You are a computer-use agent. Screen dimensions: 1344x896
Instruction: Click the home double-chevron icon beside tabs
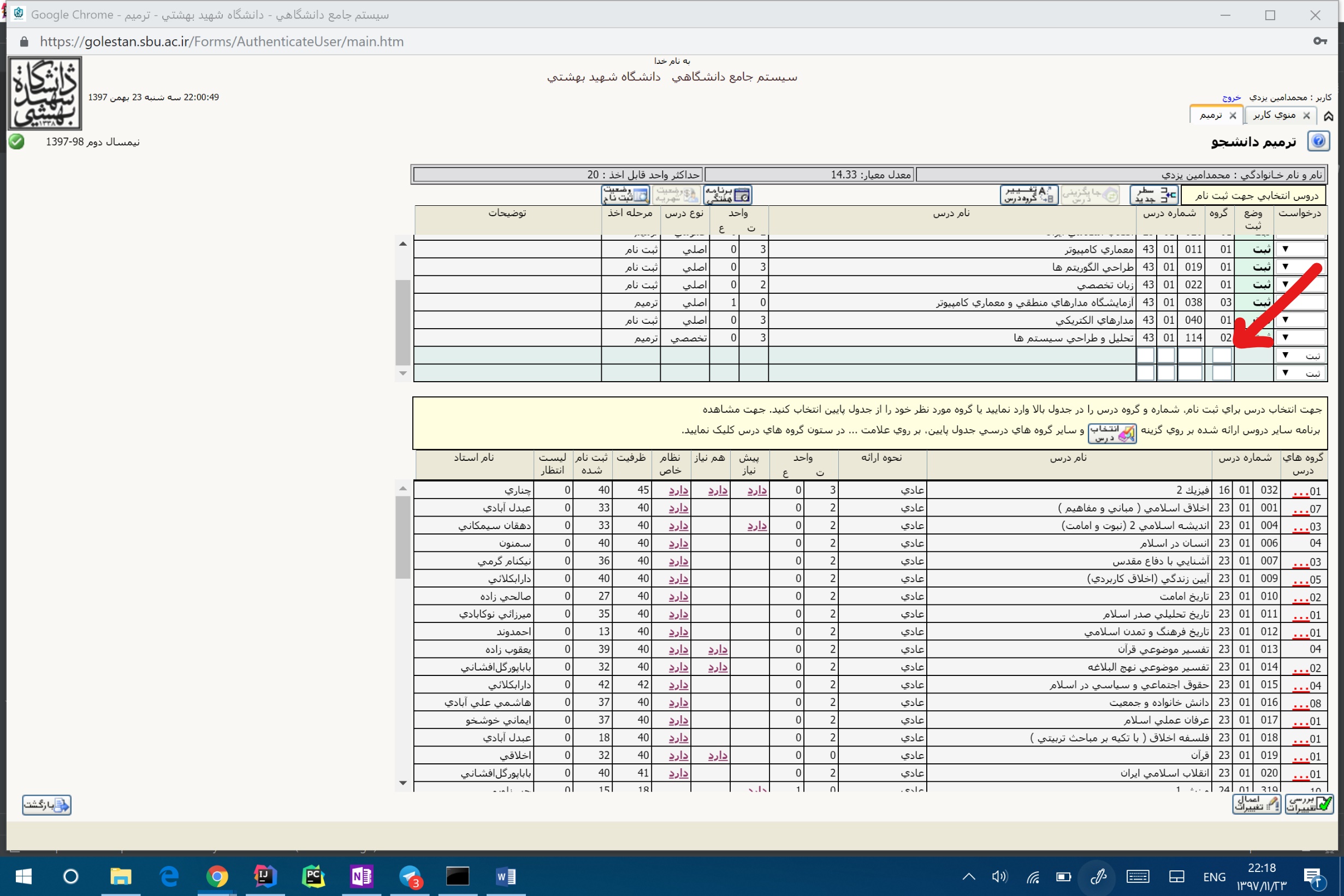[1329, 116]
